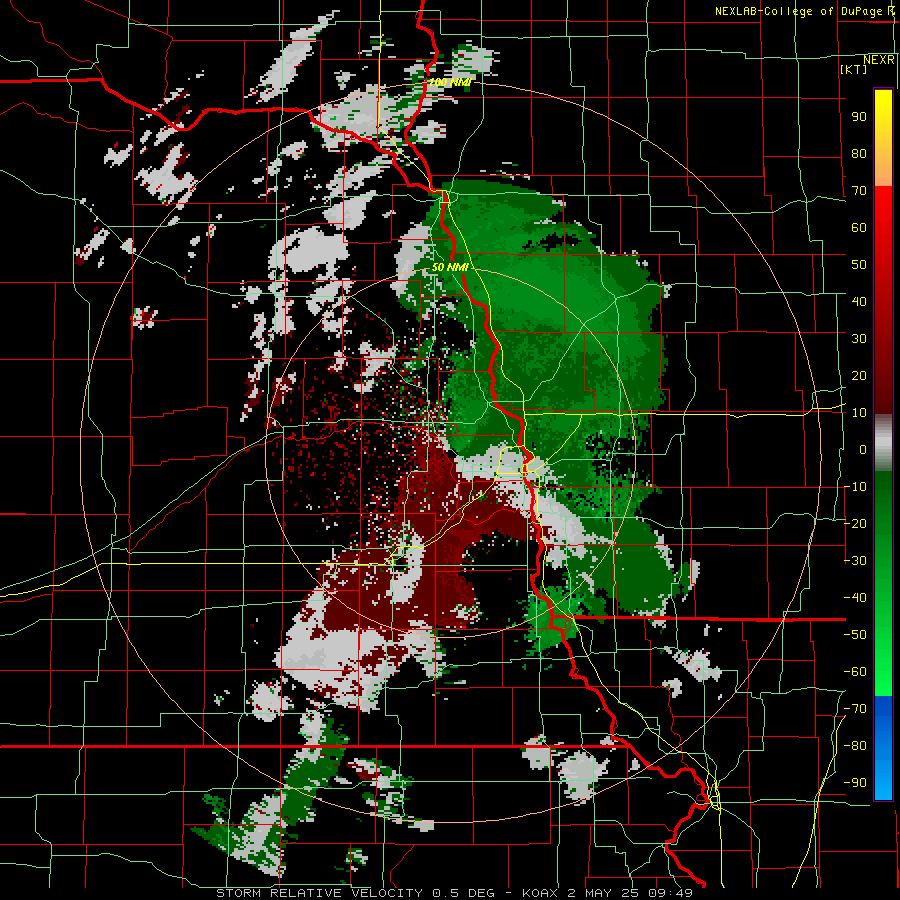This screenshot has height=900, width=900.
Task: Select the 50 value on velocity scale
Action: [x=859, y=265]
